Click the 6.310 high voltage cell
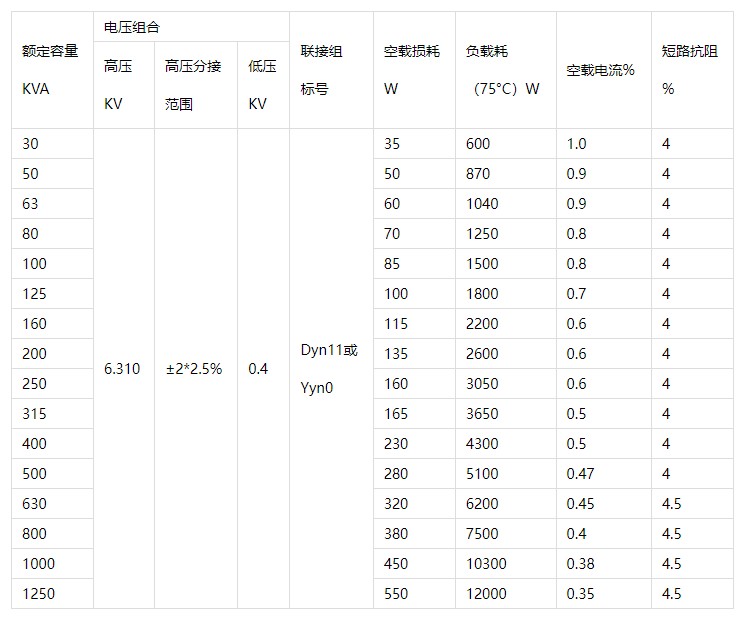 click(122, 369)
